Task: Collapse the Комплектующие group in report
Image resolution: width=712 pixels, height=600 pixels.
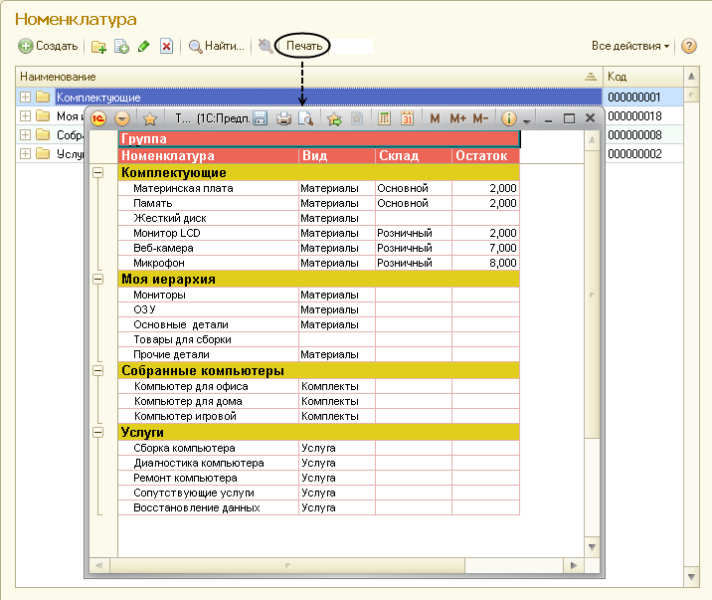Action: 98,173
